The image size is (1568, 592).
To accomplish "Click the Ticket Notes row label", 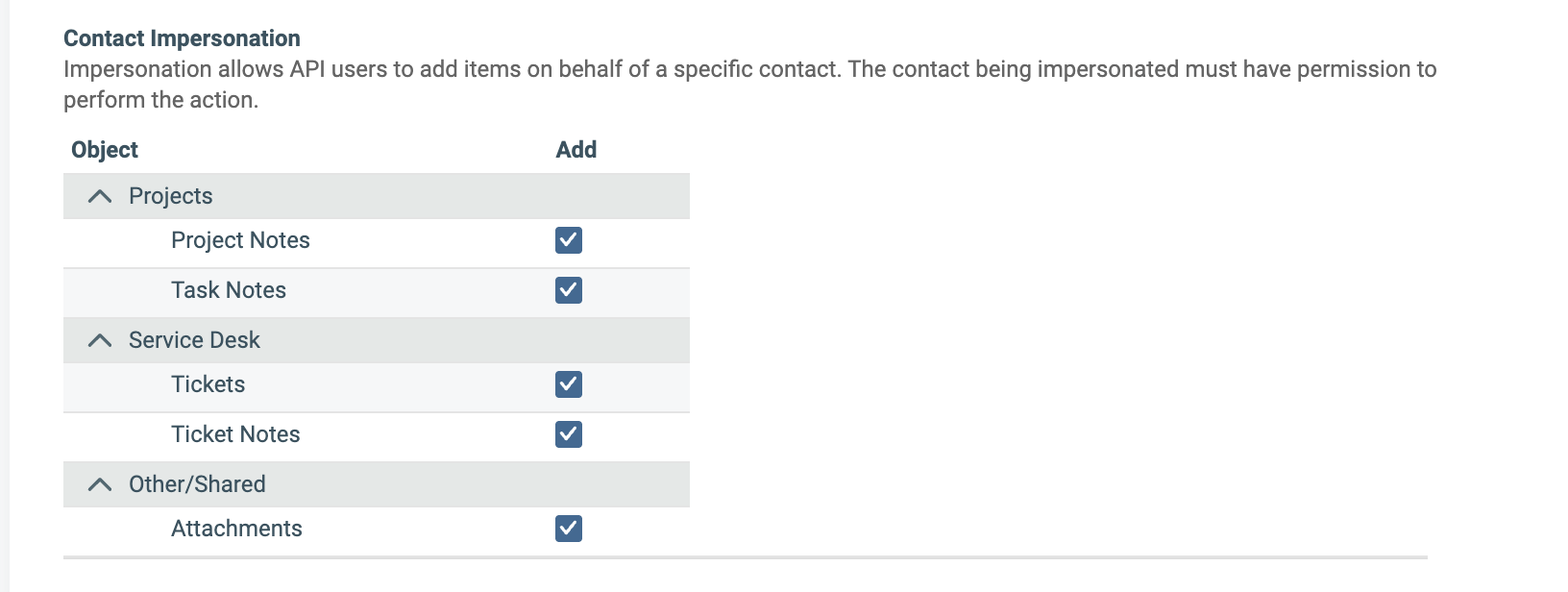I will 235,434.
